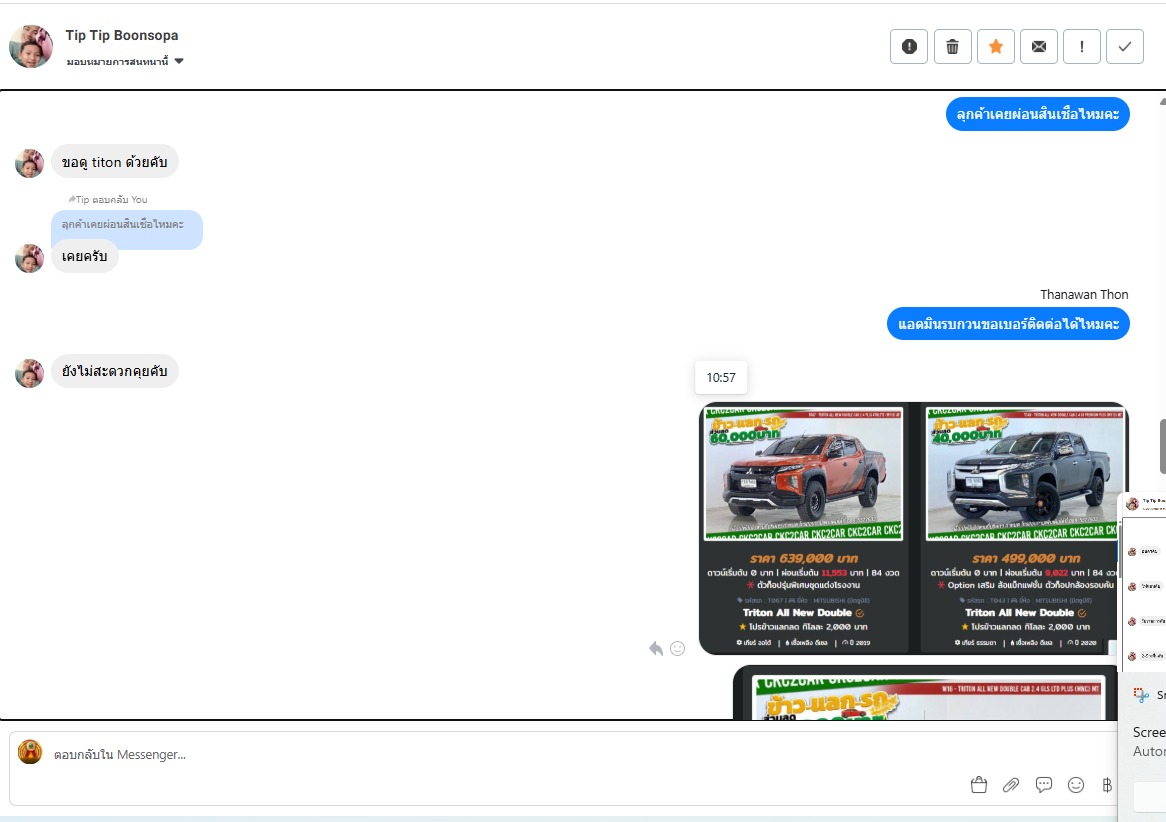Viewport: 1166px width, 822px height.
Task: Click customer avatar next to 'ขอดู titon' message
Action: point(30,164)
